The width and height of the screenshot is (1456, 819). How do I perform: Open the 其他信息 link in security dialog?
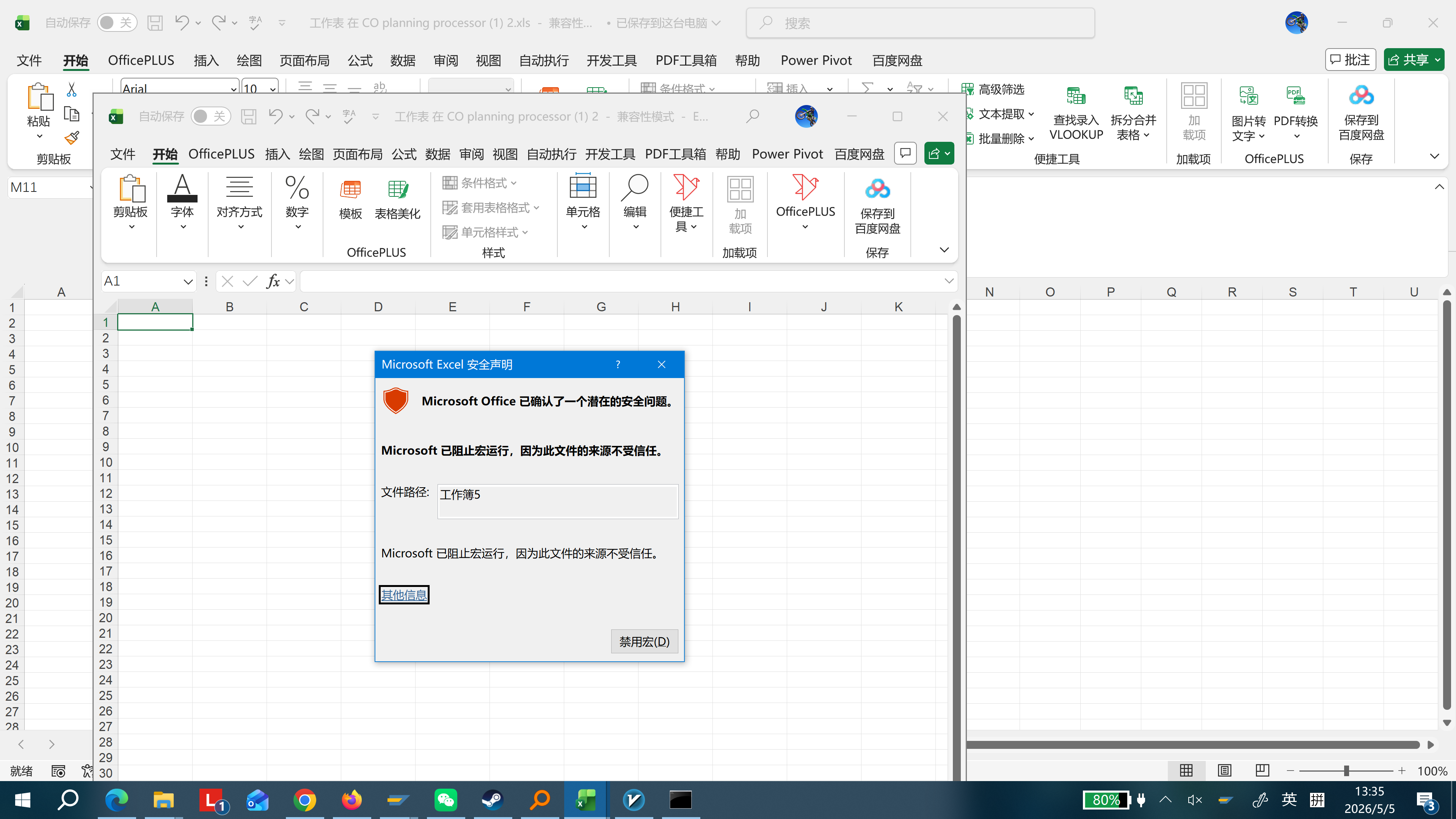click(x=403, y=595)
